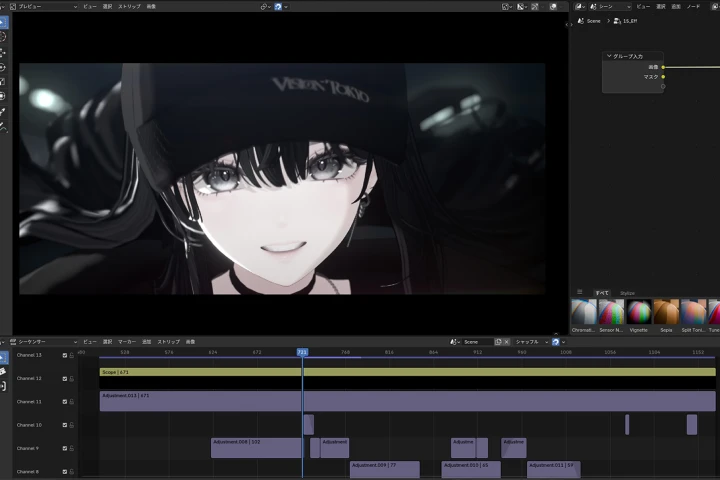720x480 pixels.
Task: Lock Channel 9 with its padlock toggle
Action: coord(72,448)
